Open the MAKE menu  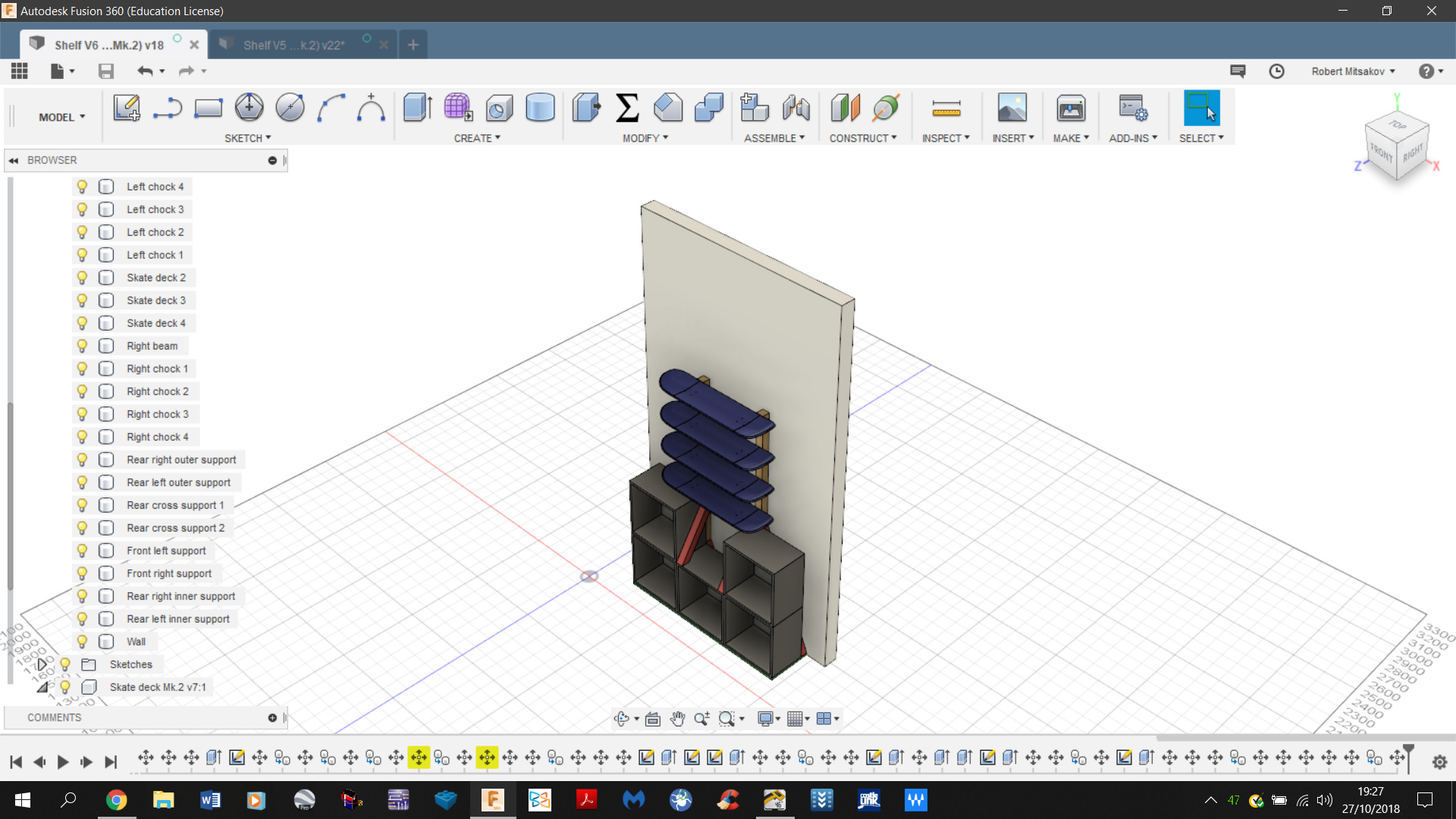pos(1071,138)
